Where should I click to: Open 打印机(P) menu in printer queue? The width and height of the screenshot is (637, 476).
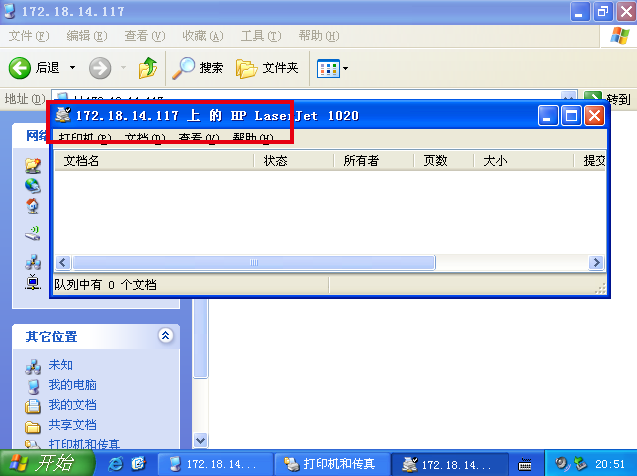(84, 138)
